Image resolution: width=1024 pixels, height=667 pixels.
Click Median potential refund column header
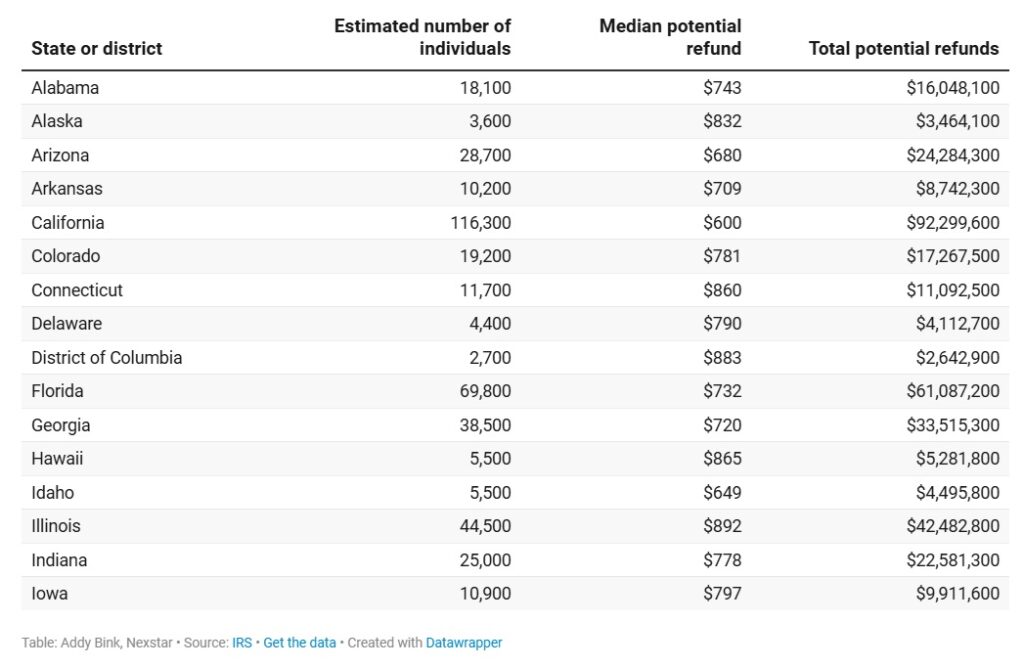pyautogui.click(x=670, y=37)
